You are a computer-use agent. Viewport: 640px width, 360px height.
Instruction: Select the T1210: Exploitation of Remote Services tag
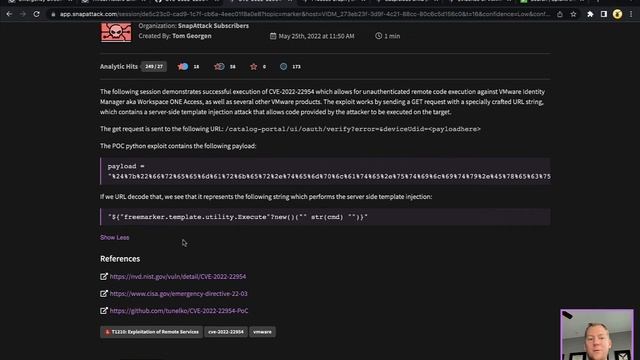[151, 332]
